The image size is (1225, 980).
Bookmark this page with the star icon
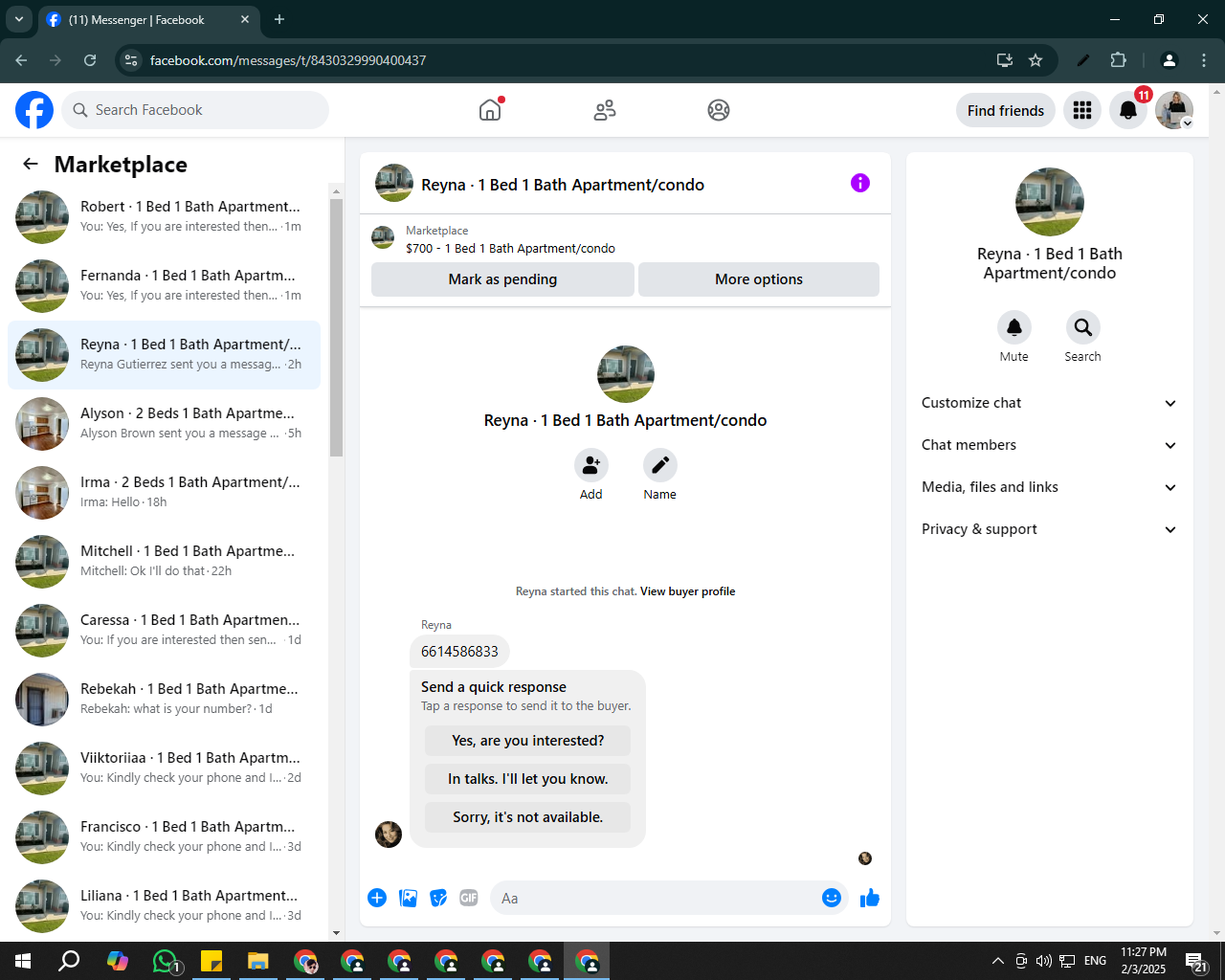click(x=1036, y=60)
